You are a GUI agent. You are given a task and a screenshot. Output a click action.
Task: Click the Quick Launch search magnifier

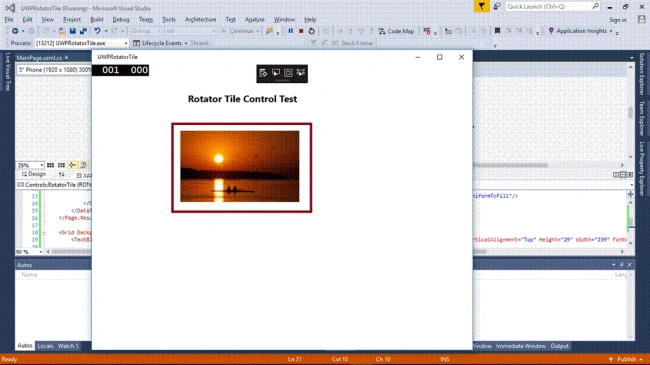[596, 6]
